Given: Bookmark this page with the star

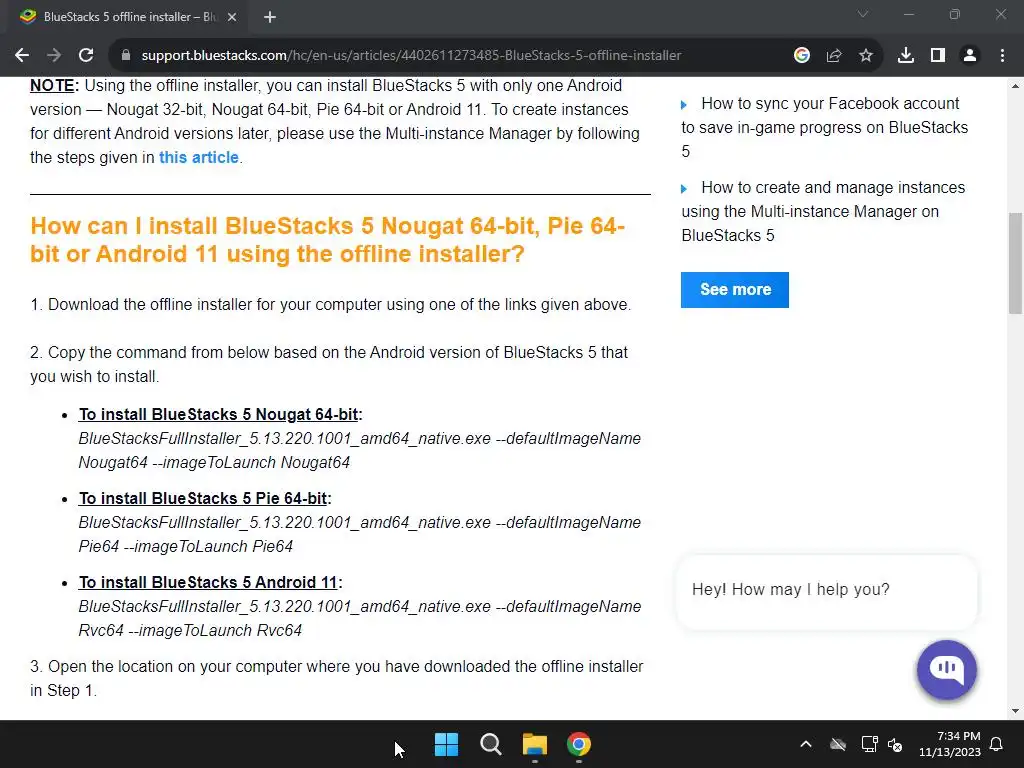Looking at the screenshot, I should (x=866, y=56).
